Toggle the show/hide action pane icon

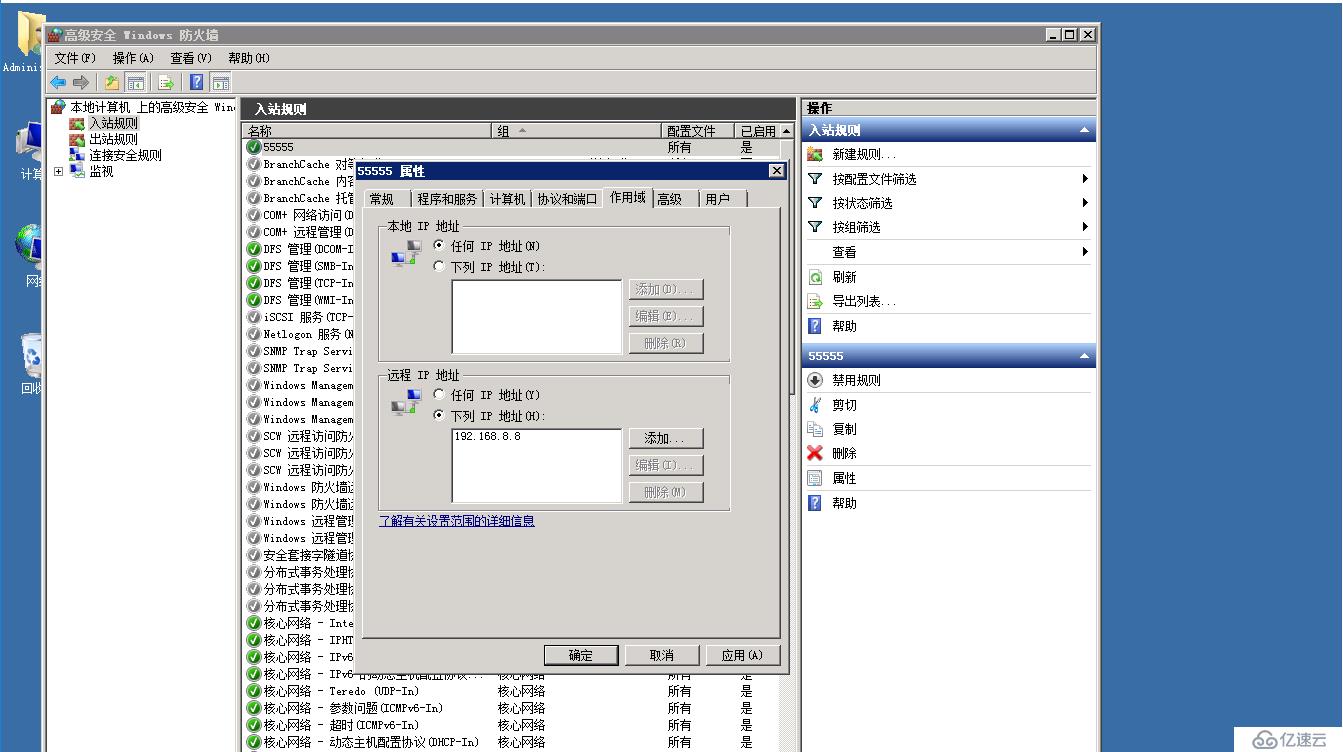(221, 83)
